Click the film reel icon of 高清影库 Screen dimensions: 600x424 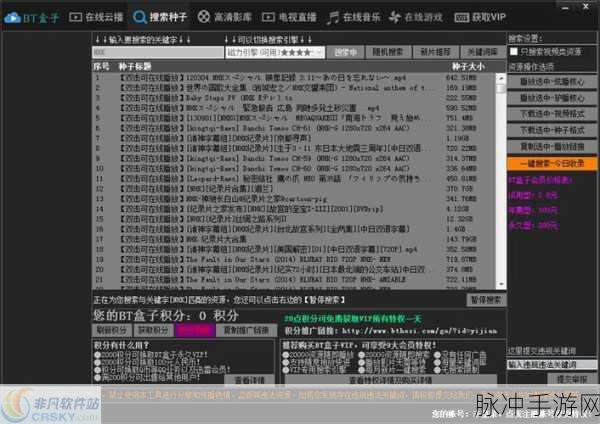point(204,17)
